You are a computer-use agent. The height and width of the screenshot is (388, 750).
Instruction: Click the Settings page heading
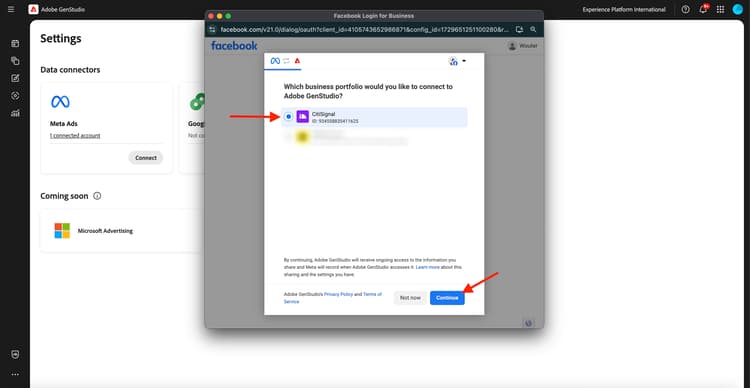61,38
